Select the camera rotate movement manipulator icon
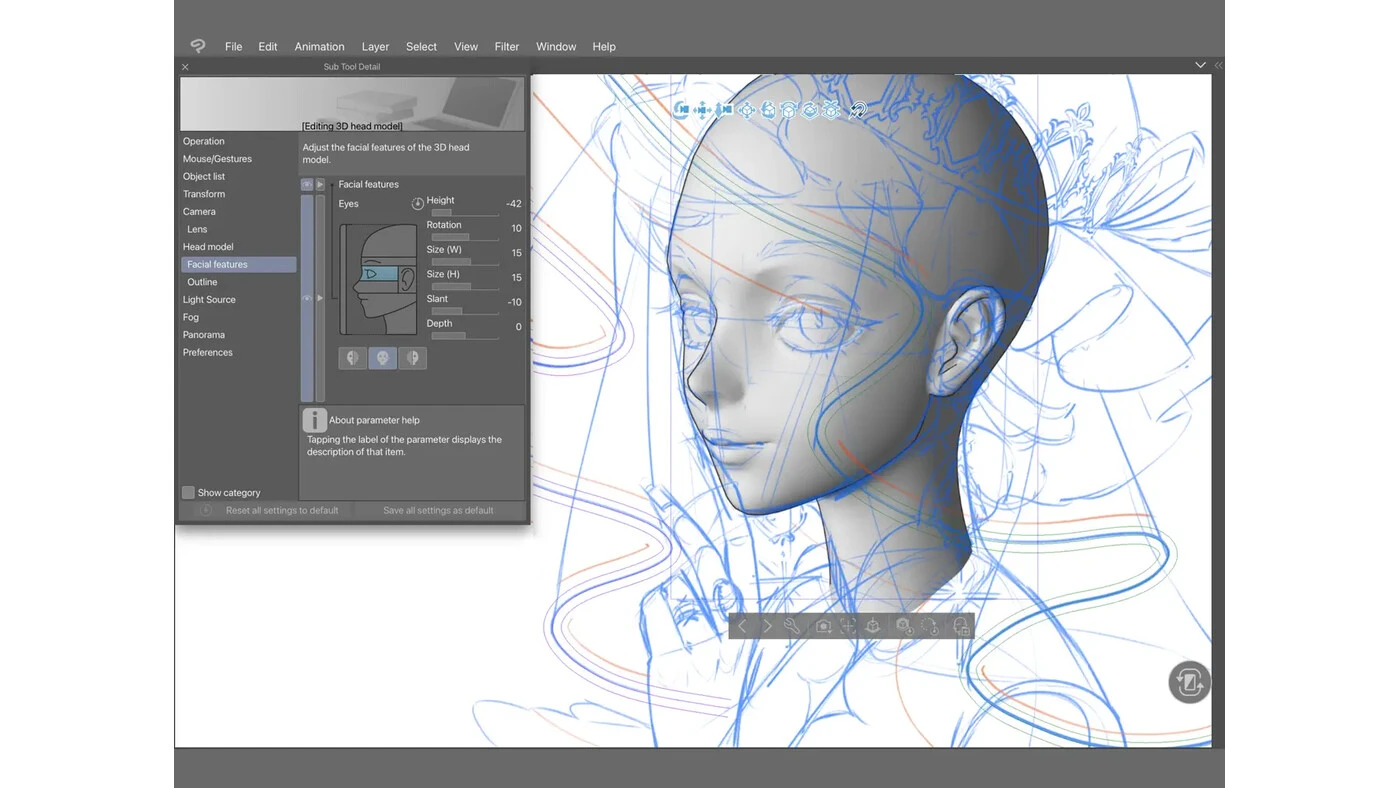The width and height of the screenshot is (1400, 788). pos(681,110)
